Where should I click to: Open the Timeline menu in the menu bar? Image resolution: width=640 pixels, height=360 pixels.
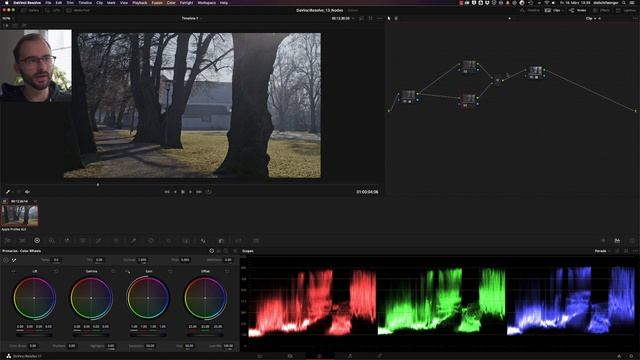[x=85, y=2]
